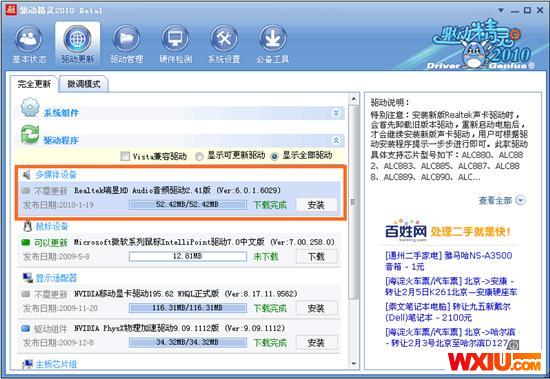This screenshot has width=550, height=379.
Task: Install the NVIDIA PhysX 9.09.1112 driver
Action: [316, 343]
